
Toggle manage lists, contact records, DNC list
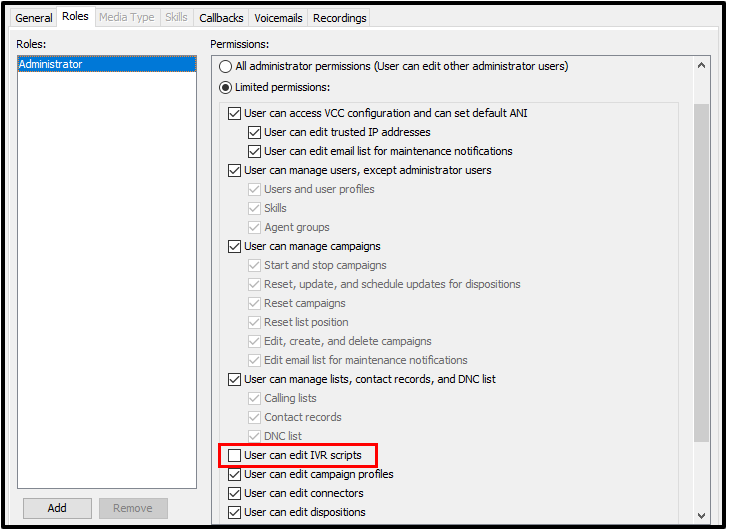235,380
